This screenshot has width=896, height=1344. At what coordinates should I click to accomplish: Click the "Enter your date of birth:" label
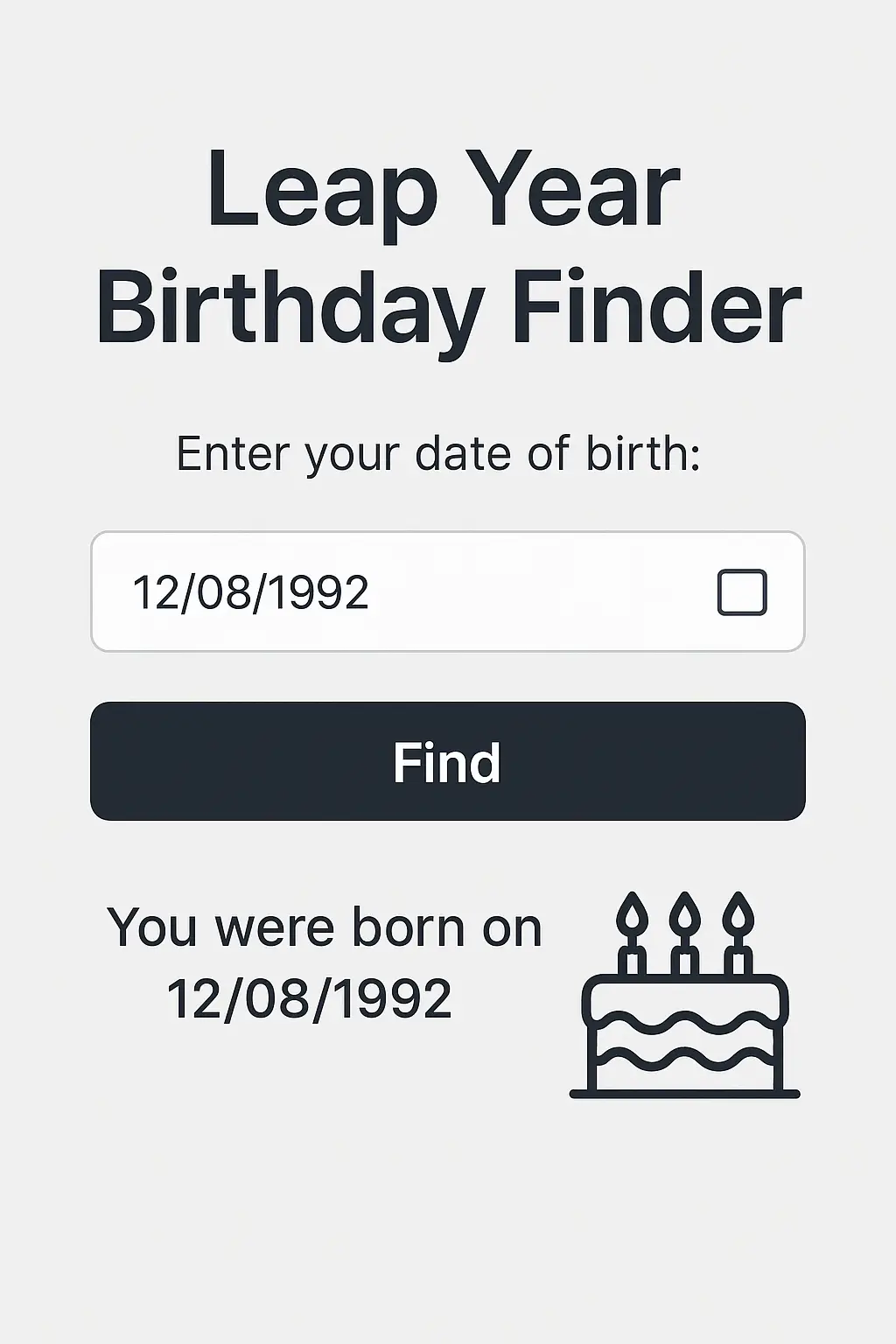point(438,454)
